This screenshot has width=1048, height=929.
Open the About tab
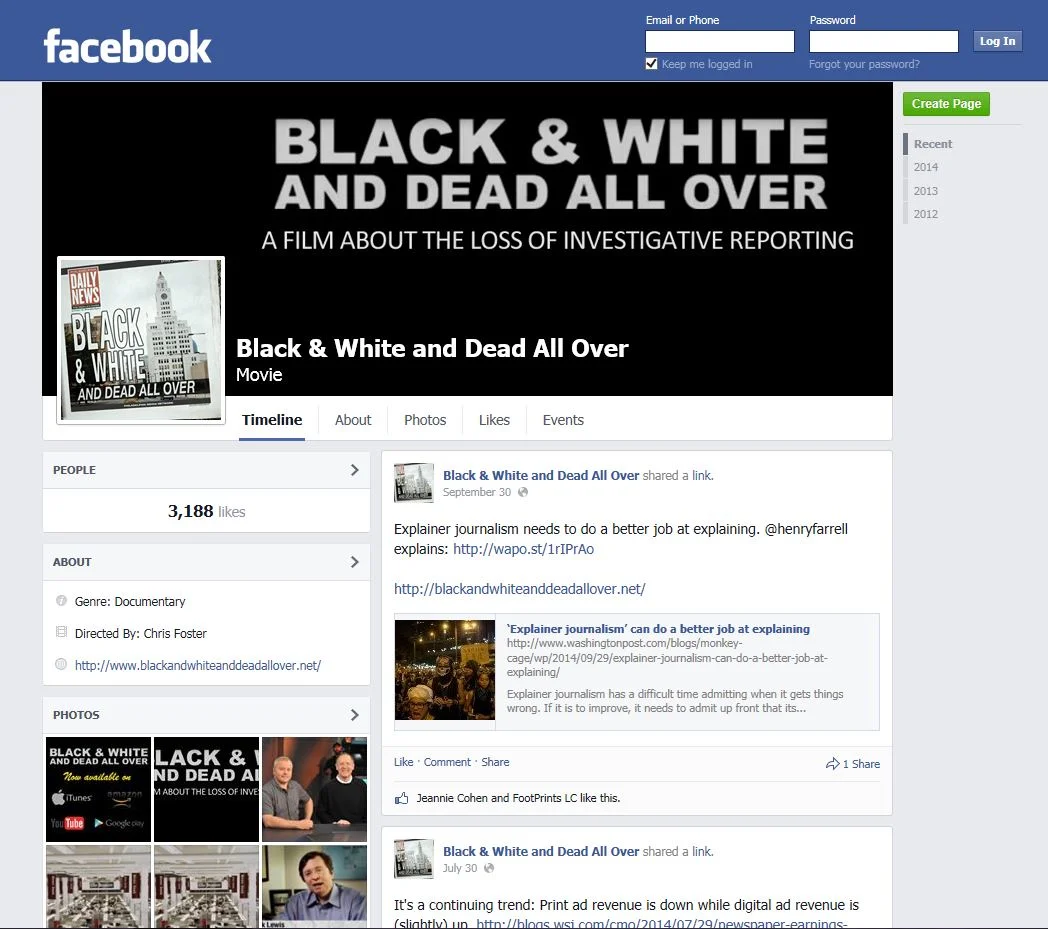click(353, 420)
